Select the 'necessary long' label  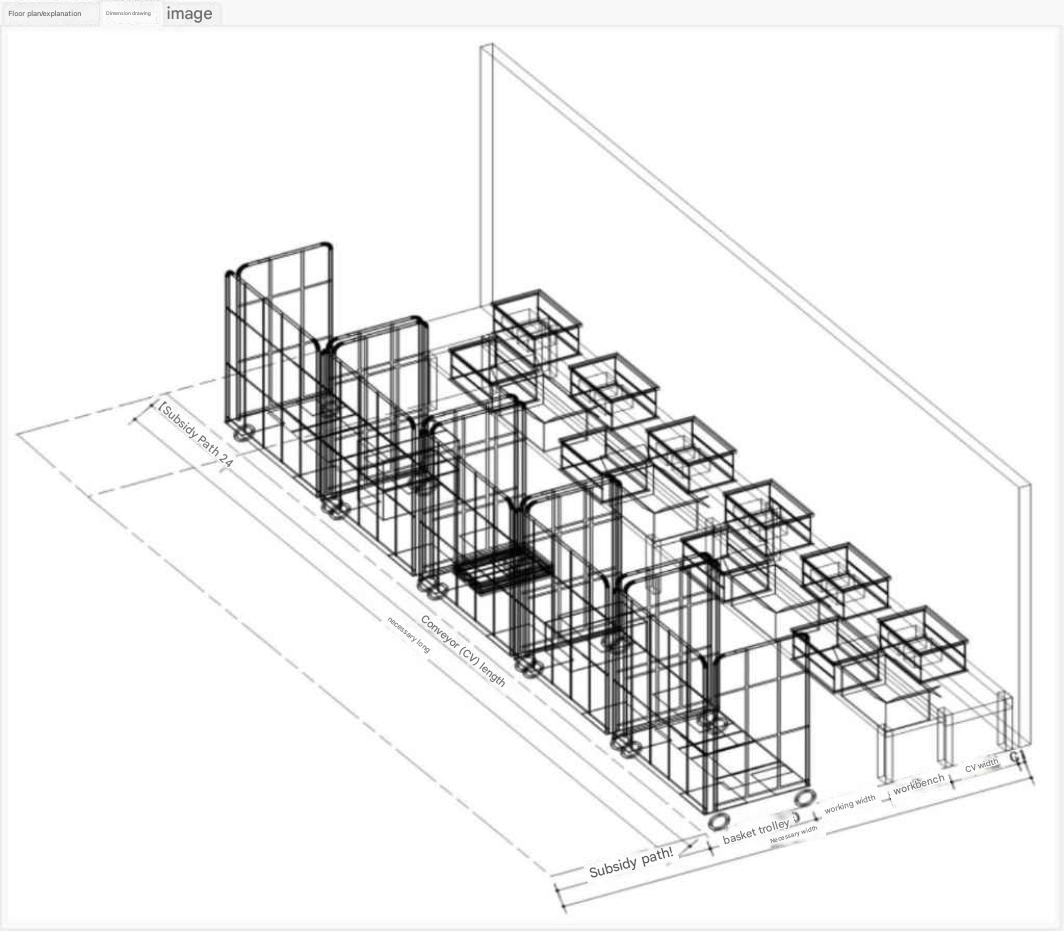[x=408, y=634]
